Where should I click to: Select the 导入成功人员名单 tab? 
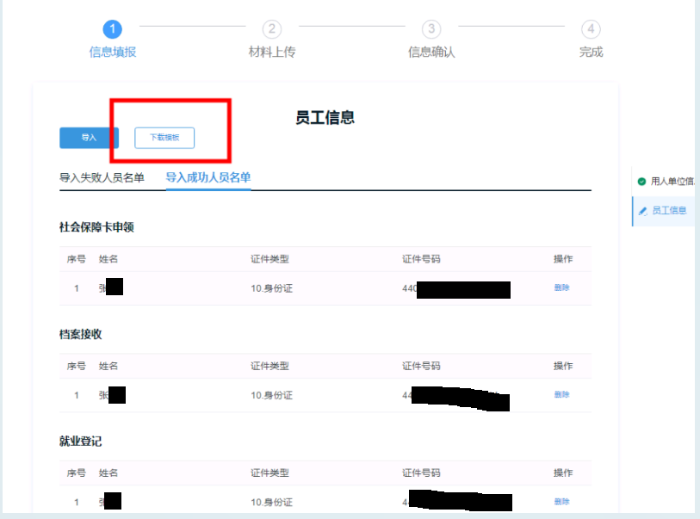tap(208, 178)
